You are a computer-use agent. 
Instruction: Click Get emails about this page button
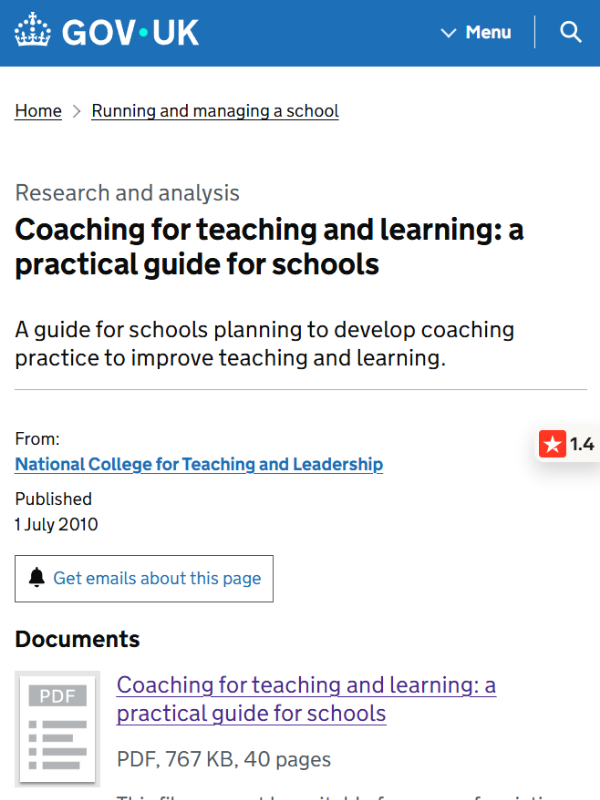point(144,579)
